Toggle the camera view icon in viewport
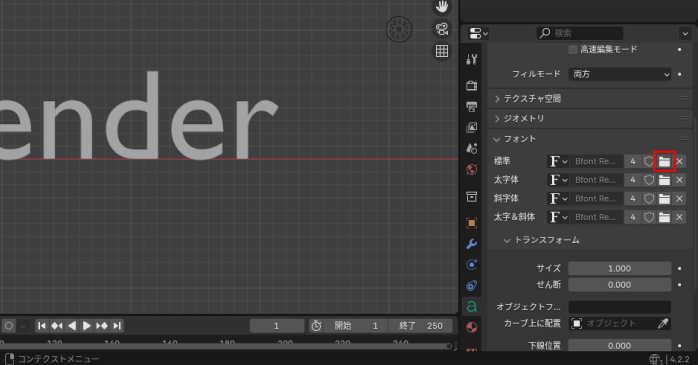This screenshot has height=365, width=698. [x=442, y=29]
